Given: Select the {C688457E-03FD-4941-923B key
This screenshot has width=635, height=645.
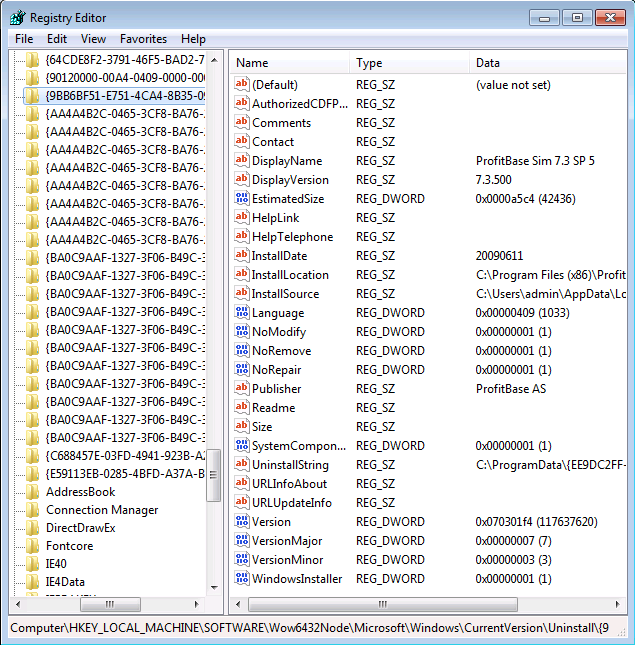Looking at the screenshot, I should 125,455.
